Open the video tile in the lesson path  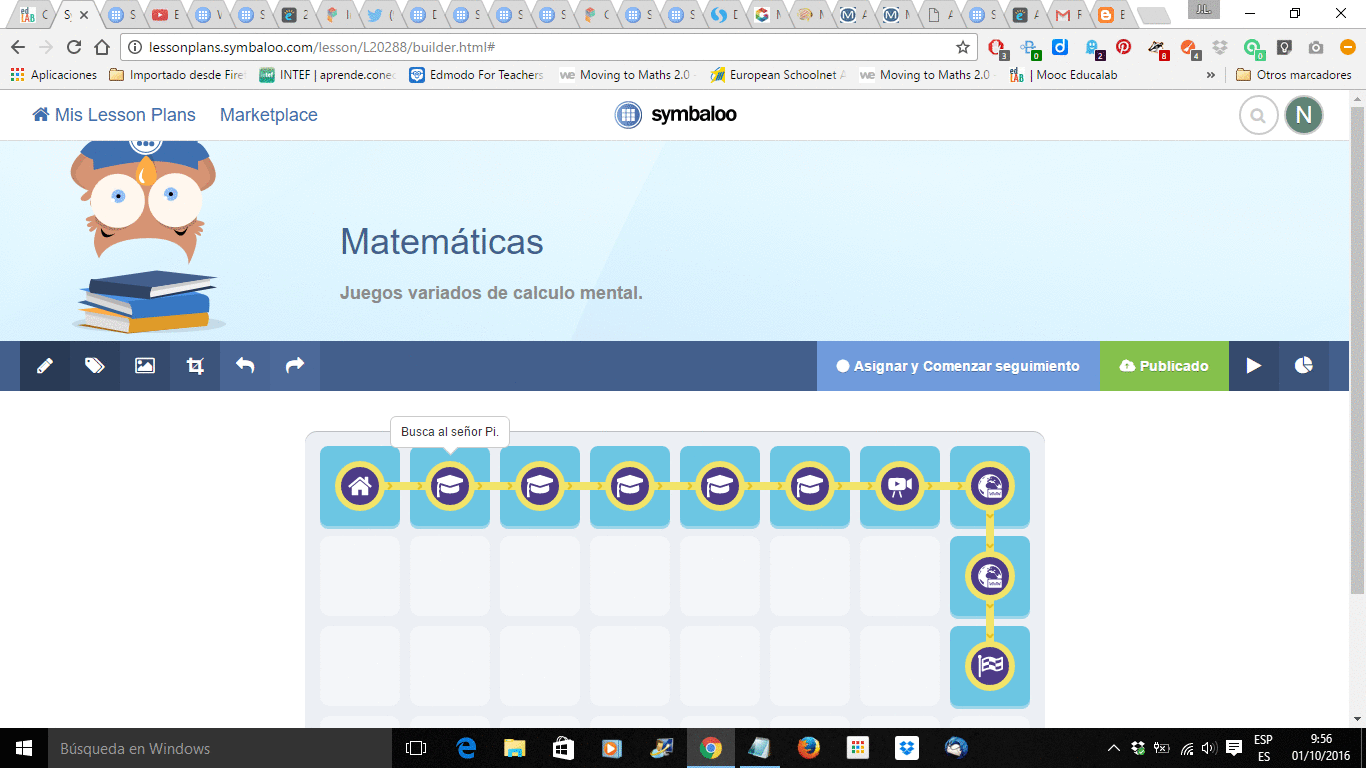tap(900, 487)
